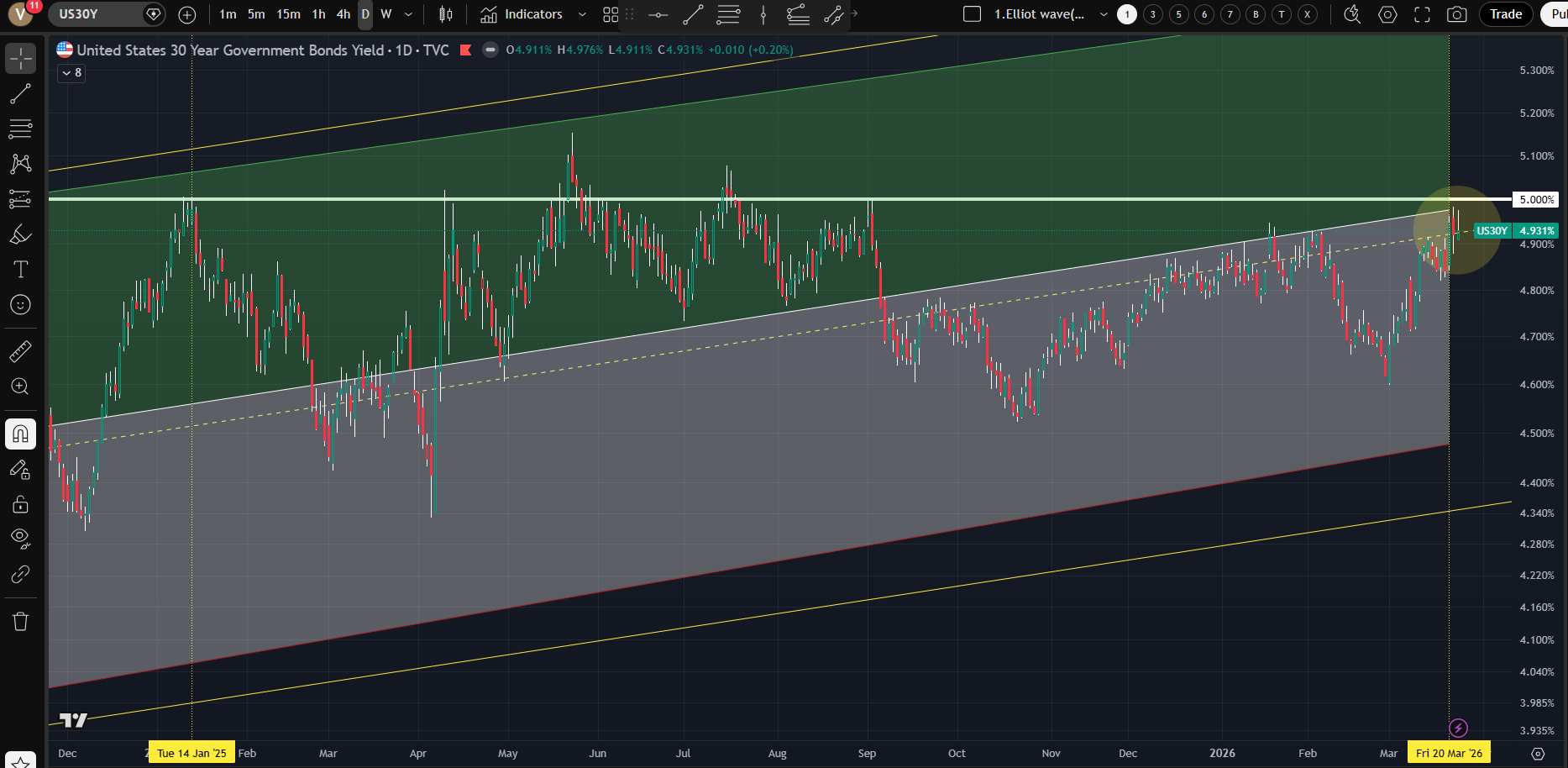Enter fullscreen mode
Viewport: 1568px width, 768px height.
tap(1422, 14)
